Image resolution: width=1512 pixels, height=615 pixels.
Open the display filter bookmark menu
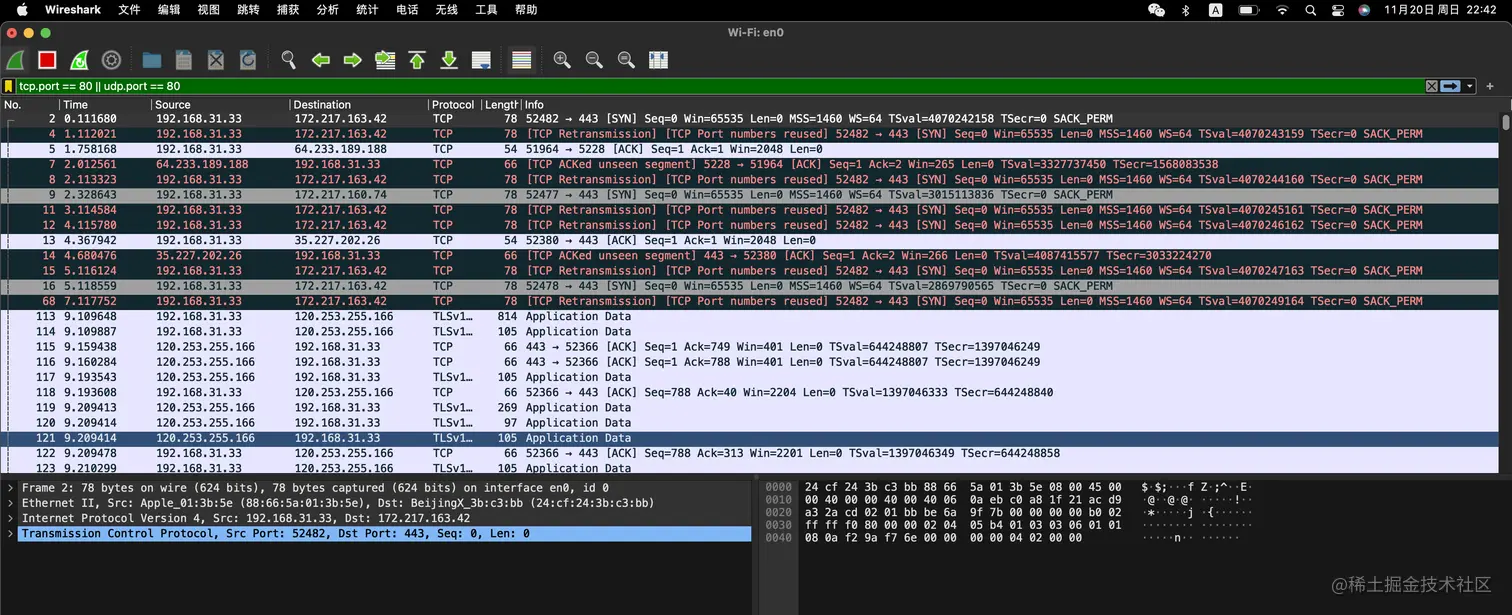click(9, 87)
